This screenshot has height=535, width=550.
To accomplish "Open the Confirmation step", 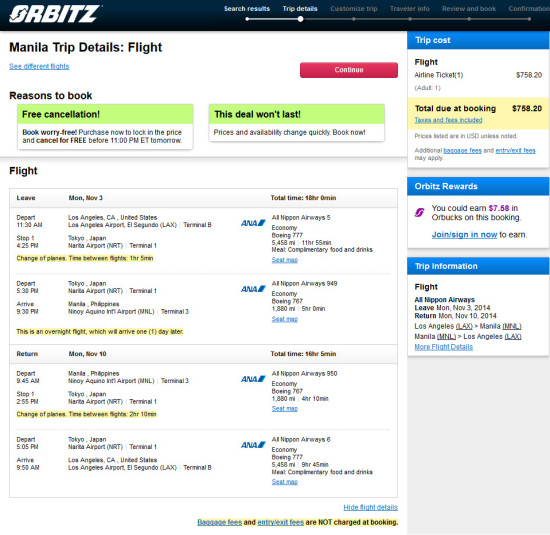I will coord(529,9).
